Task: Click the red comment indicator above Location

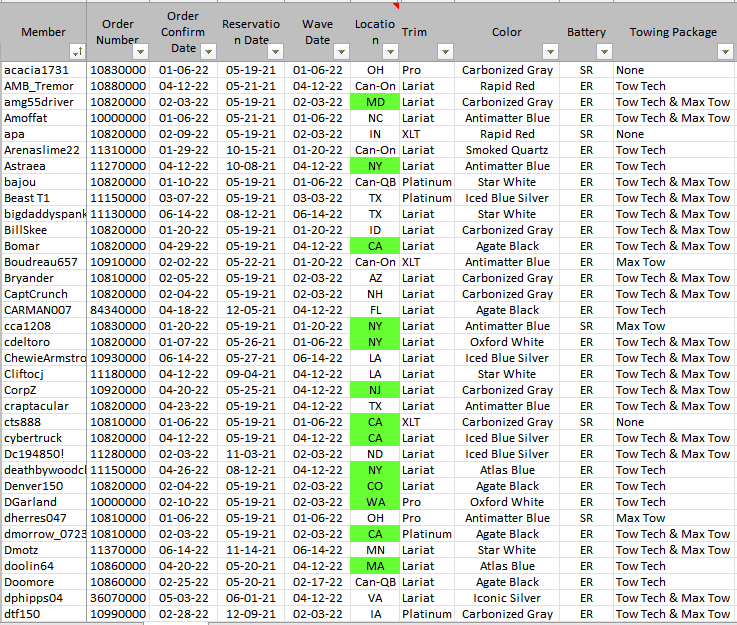Action: coord(397,5)
